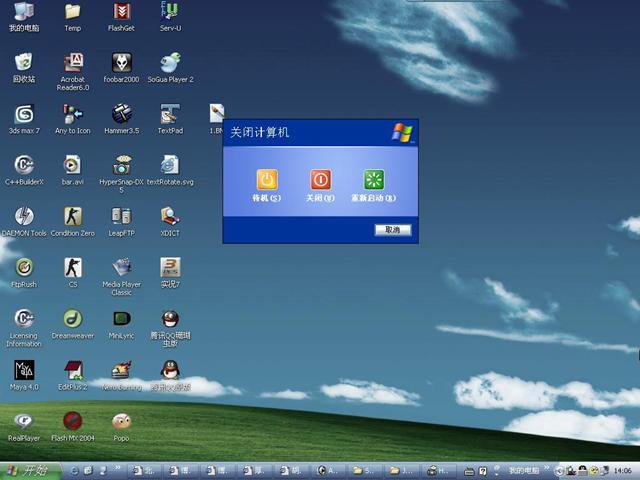Click the 我的电脑 toolbar on taskbar

pos(524,471)
